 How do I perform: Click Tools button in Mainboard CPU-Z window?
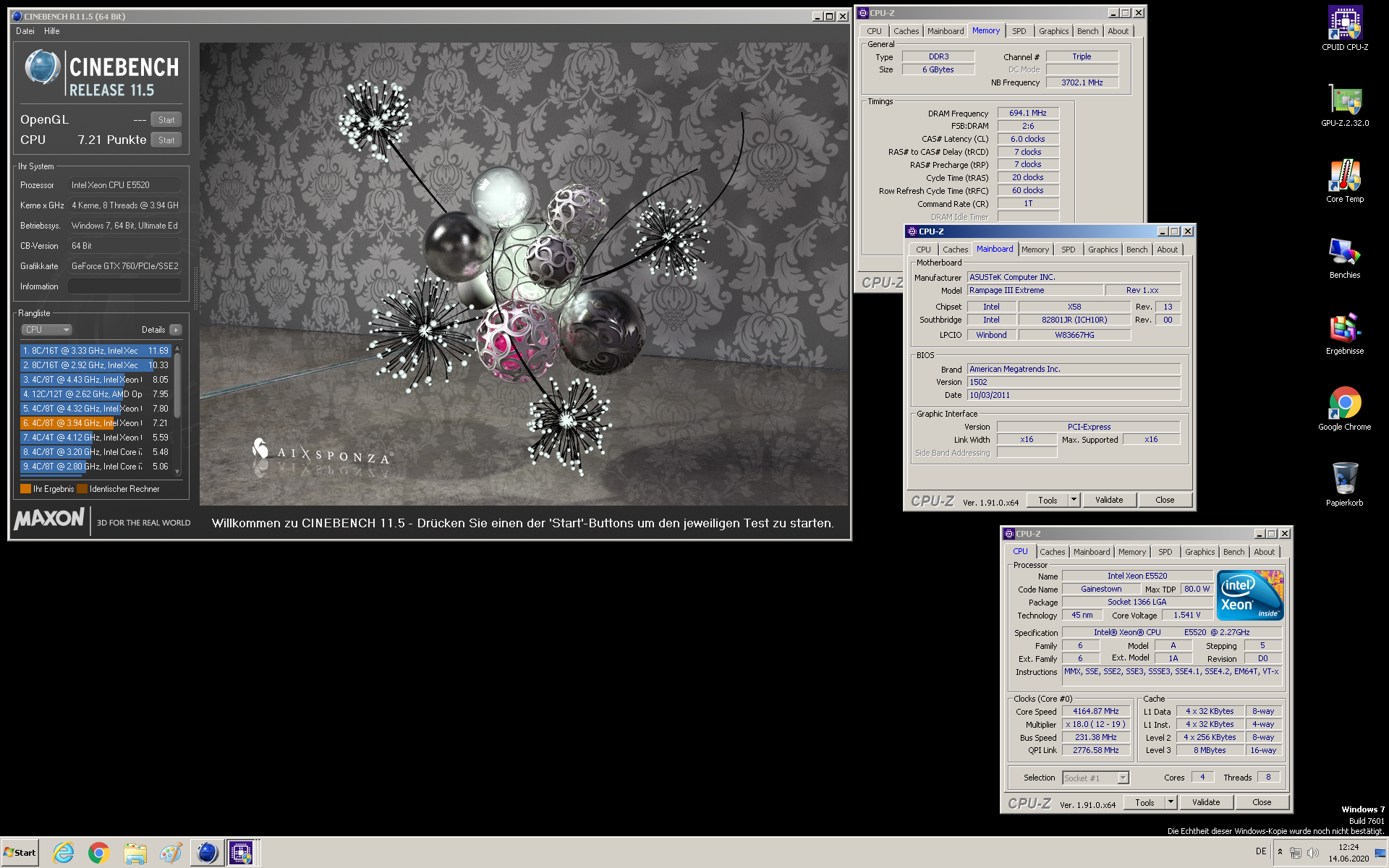coord(1048,500)
